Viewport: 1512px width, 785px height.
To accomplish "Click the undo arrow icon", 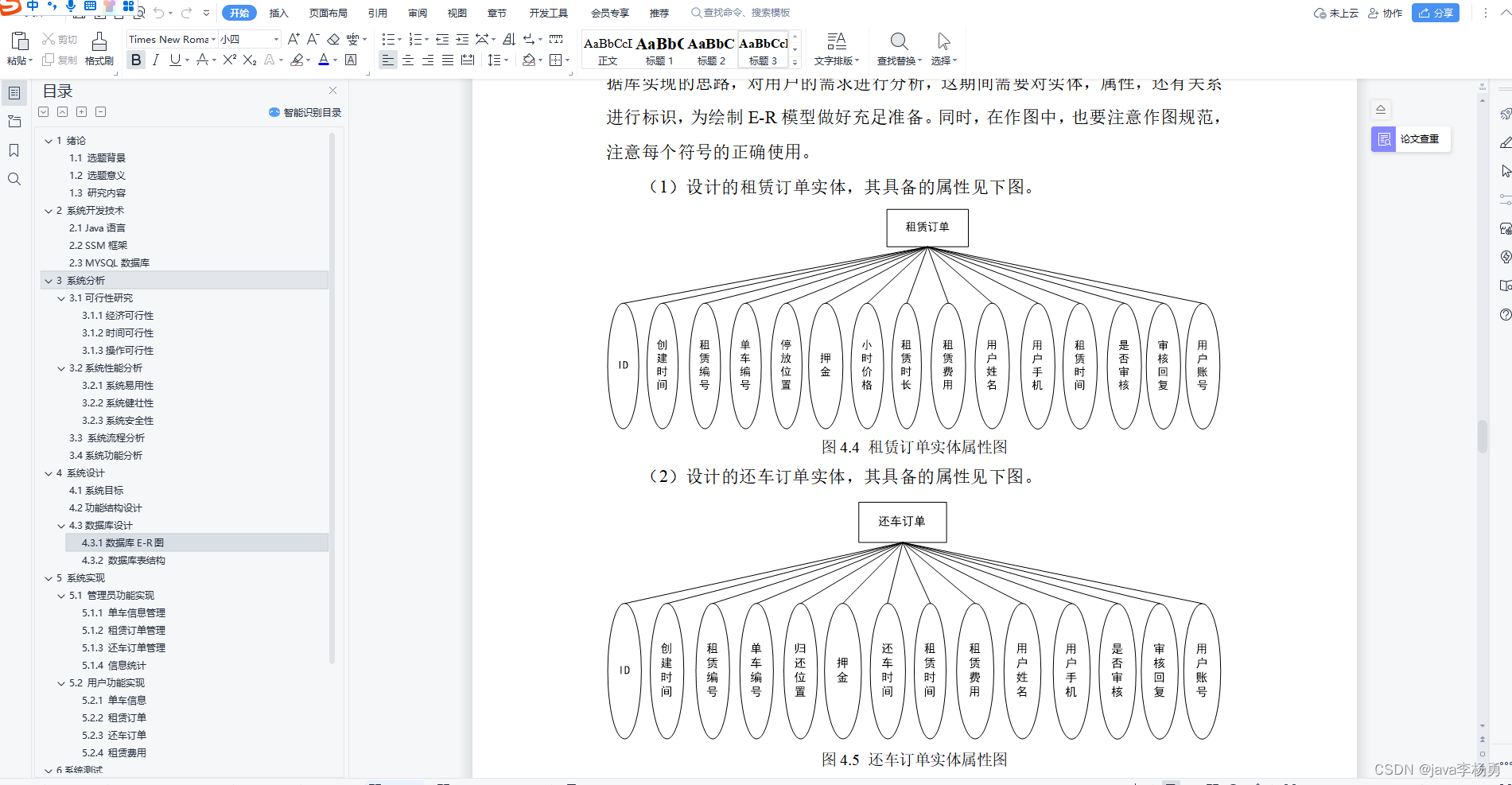I will pos(159,13).
